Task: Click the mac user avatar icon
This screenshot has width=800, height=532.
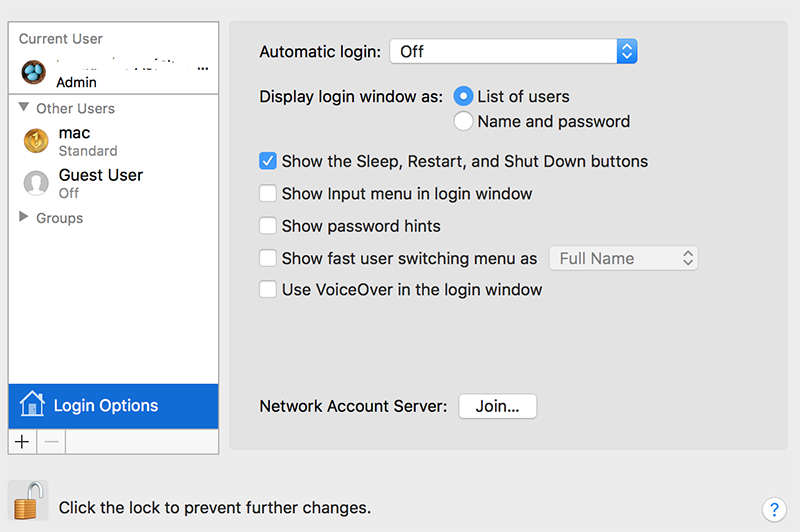Action: click(36, 141)
